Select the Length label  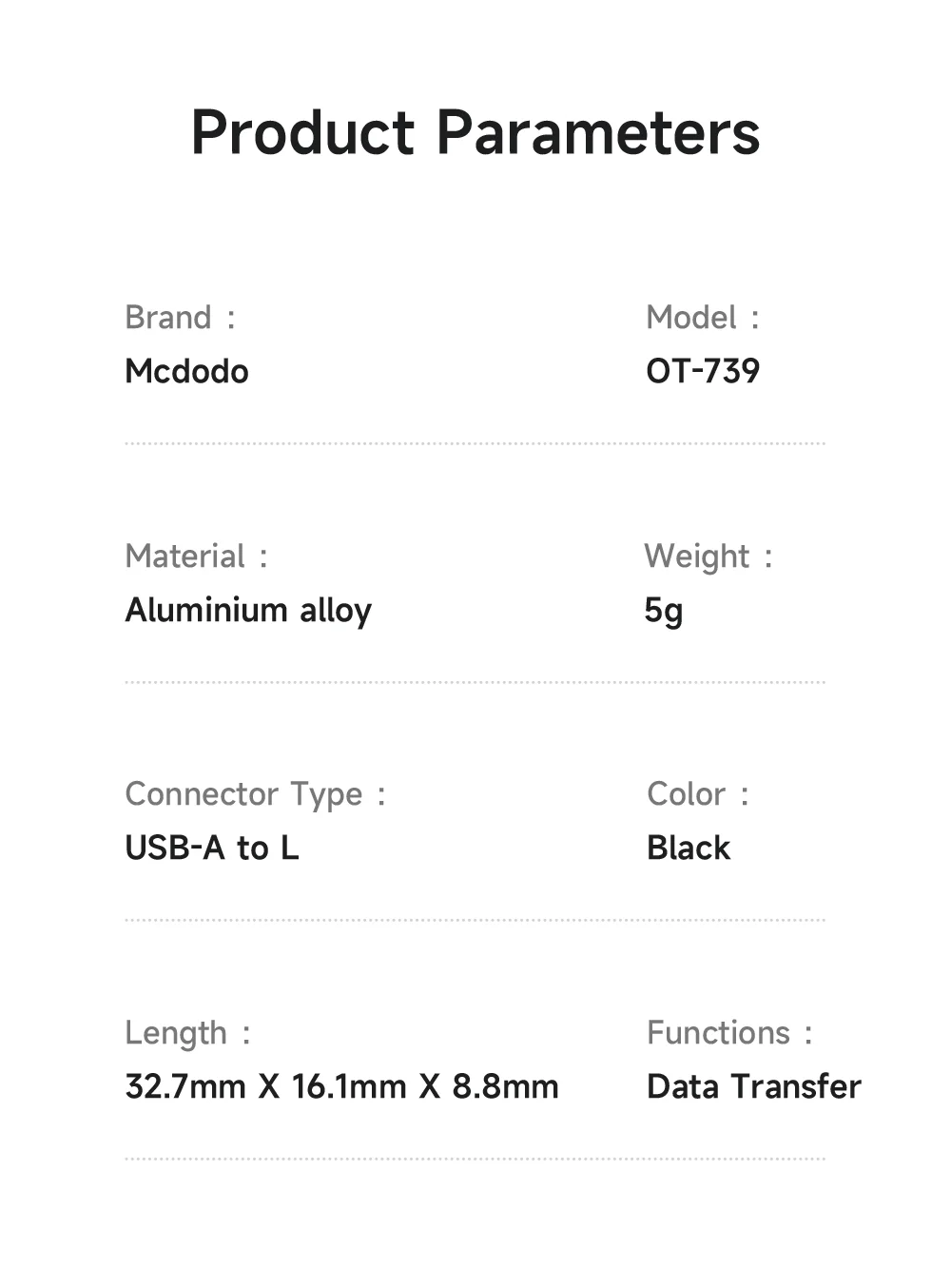pos(187,1033)
